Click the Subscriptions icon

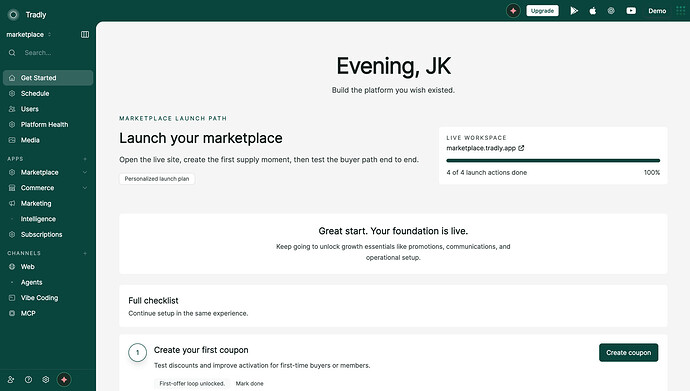[x=12, y=234]
